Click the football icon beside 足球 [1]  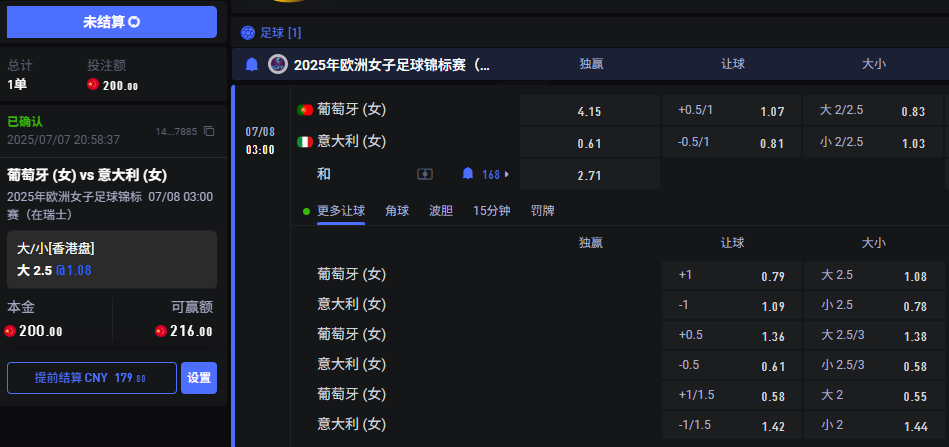tap(248, 33)
